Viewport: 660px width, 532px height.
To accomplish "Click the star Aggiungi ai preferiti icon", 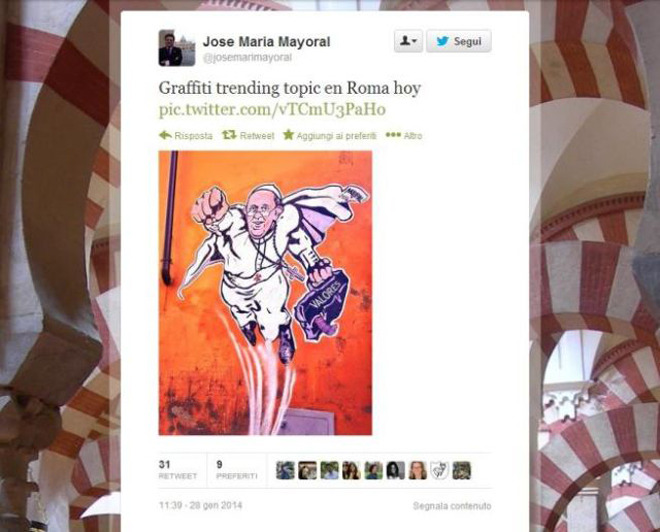I will [288, 135].
